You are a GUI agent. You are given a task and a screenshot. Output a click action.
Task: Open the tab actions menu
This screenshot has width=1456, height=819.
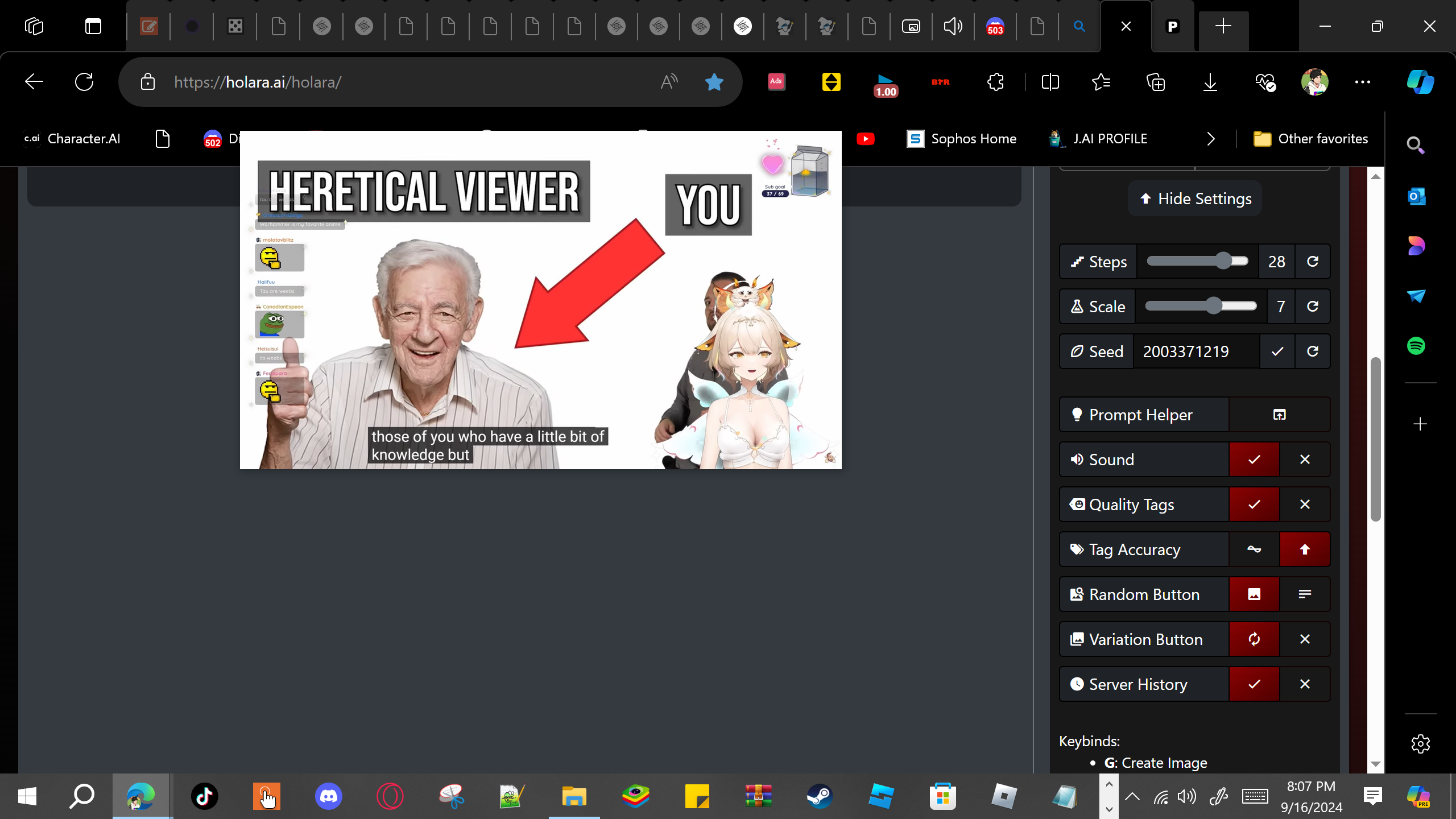click(x=93, y=26)
